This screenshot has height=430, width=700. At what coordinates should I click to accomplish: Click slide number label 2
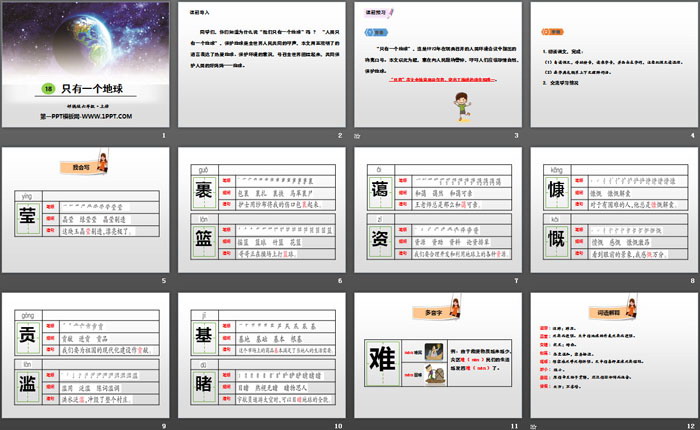[x=340, y=135]
